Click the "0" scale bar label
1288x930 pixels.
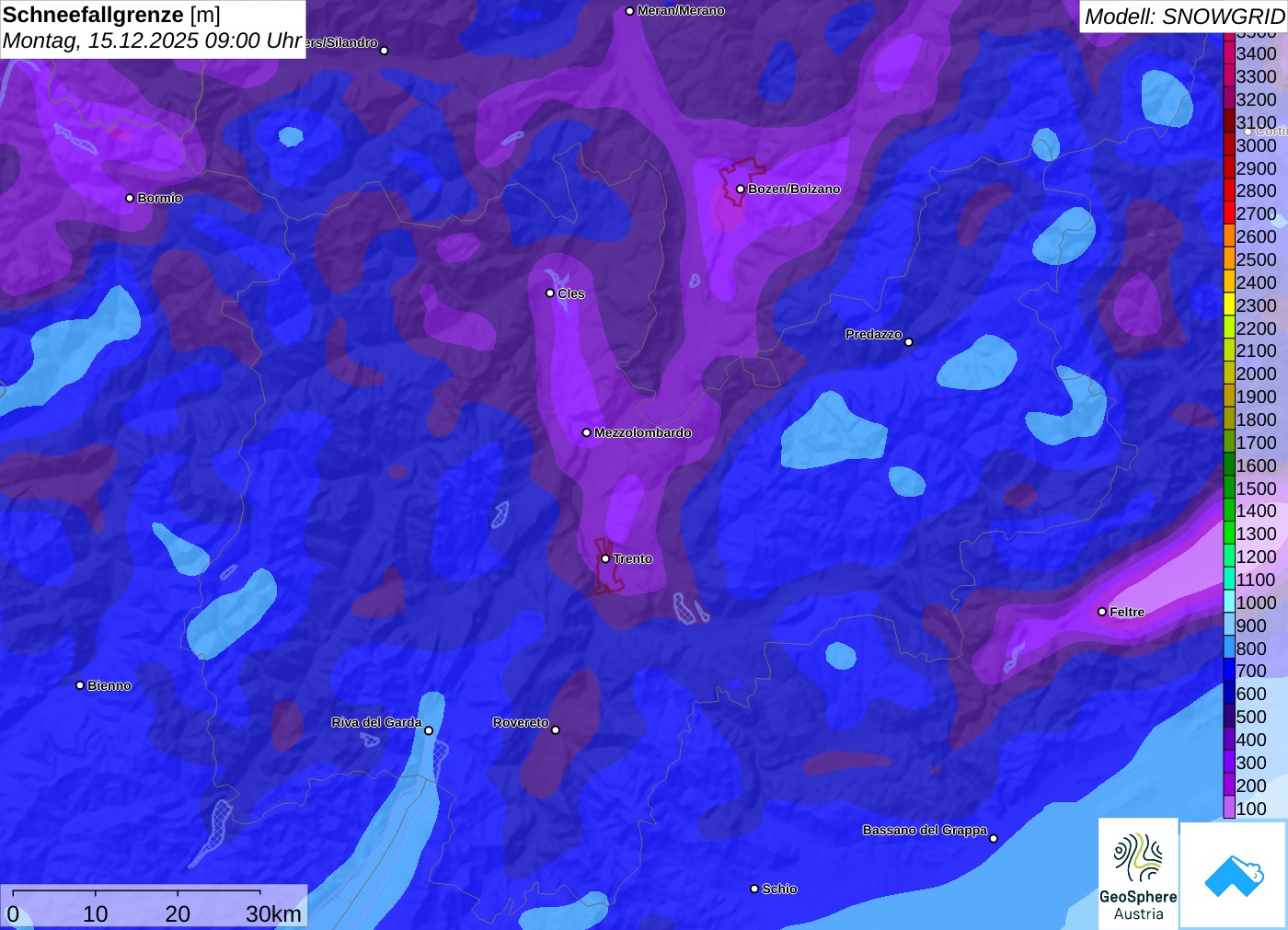(x=13, y=913)
